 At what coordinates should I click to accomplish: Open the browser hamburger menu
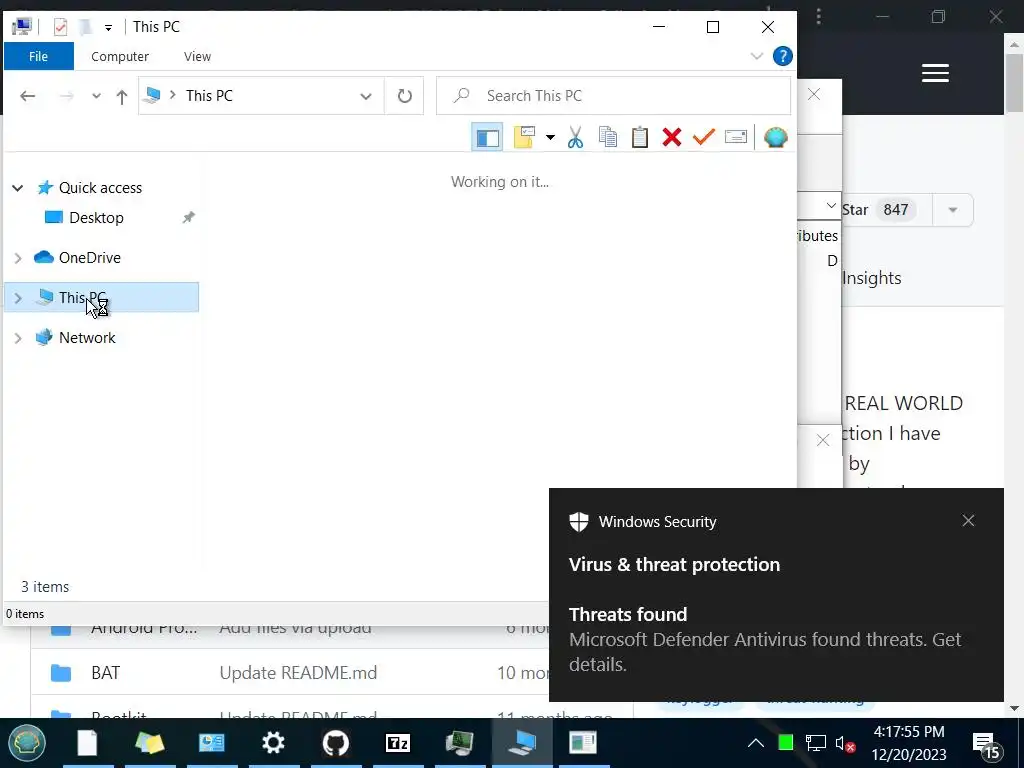(935, 73)
